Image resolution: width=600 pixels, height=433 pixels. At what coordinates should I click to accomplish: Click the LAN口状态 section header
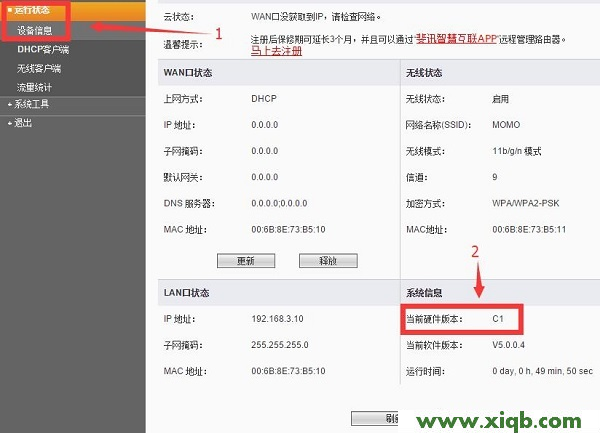pyautogui.click(x=187, y=292)
